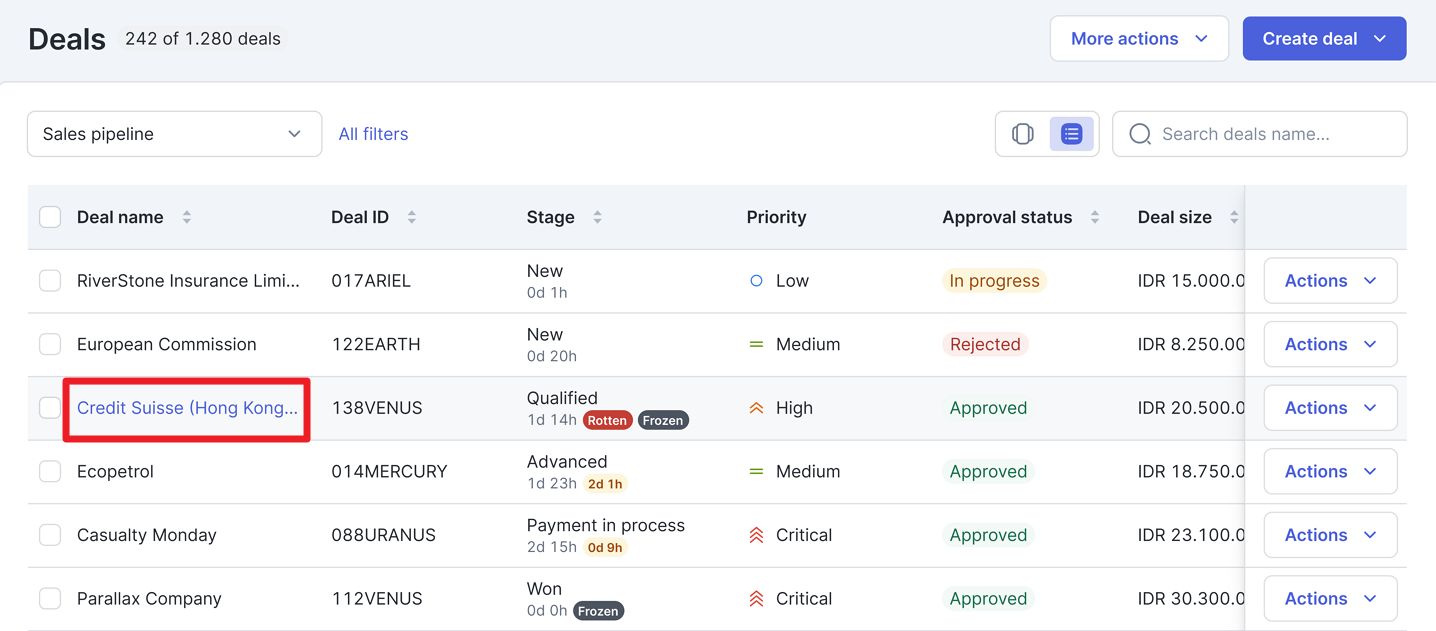1436x631 pixels.
Task: Click the 0d 9h badge on Casualty Monday
Action: pyautogui.click(x=605, y=547)
